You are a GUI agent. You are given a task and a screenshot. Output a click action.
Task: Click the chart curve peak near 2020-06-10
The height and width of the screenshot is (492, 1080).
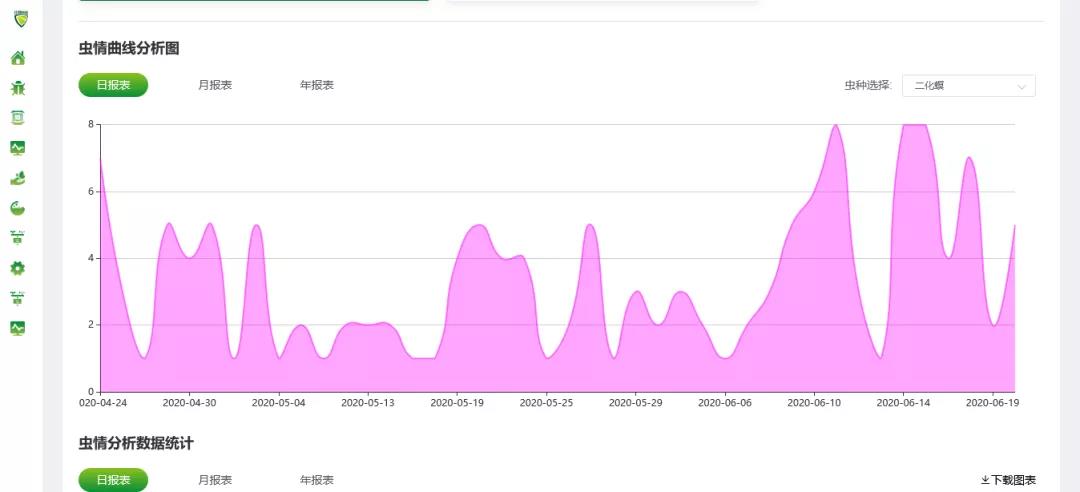(836, 126)
